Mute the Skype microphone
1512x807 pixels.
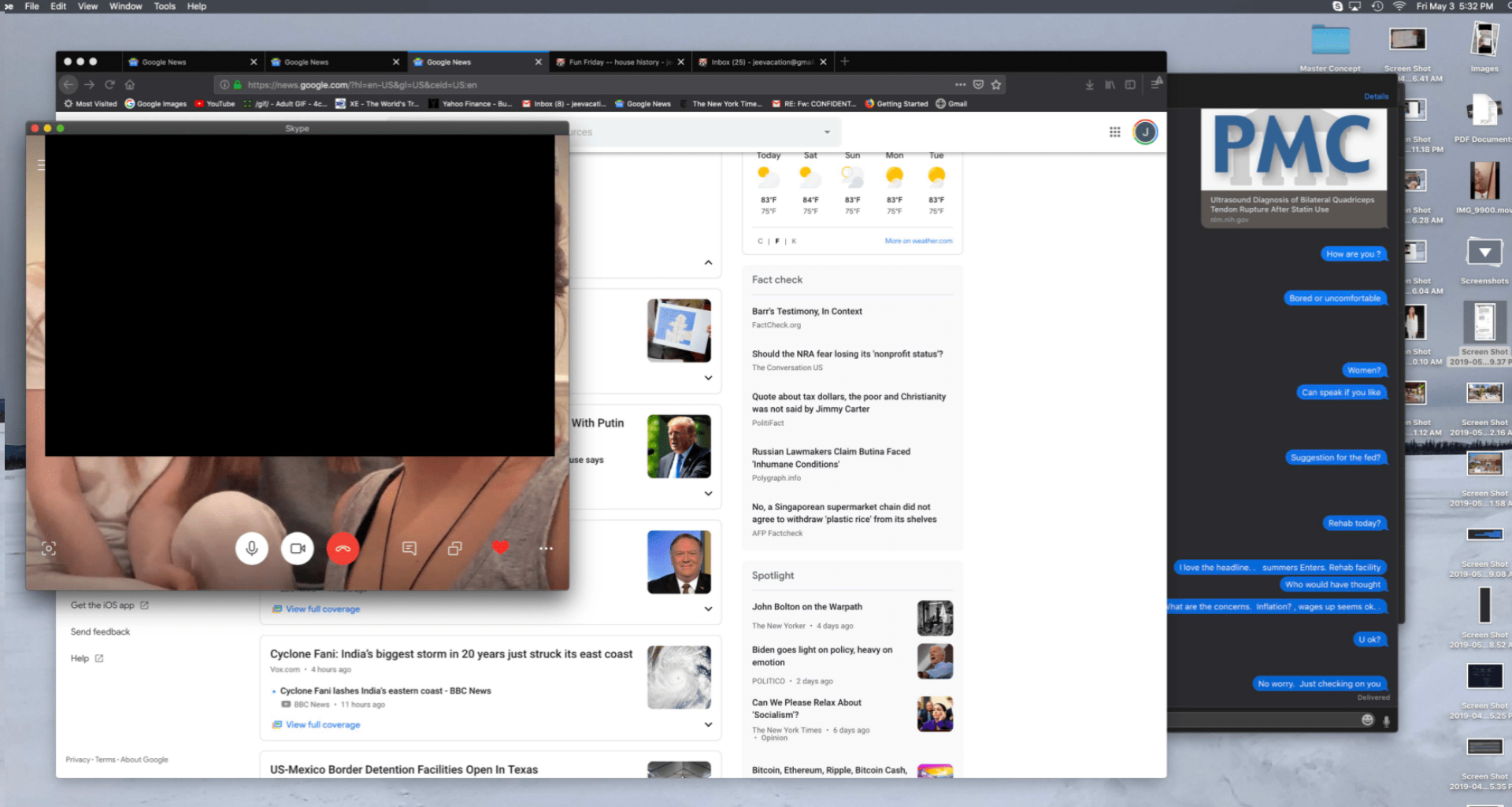pos(252,548)
